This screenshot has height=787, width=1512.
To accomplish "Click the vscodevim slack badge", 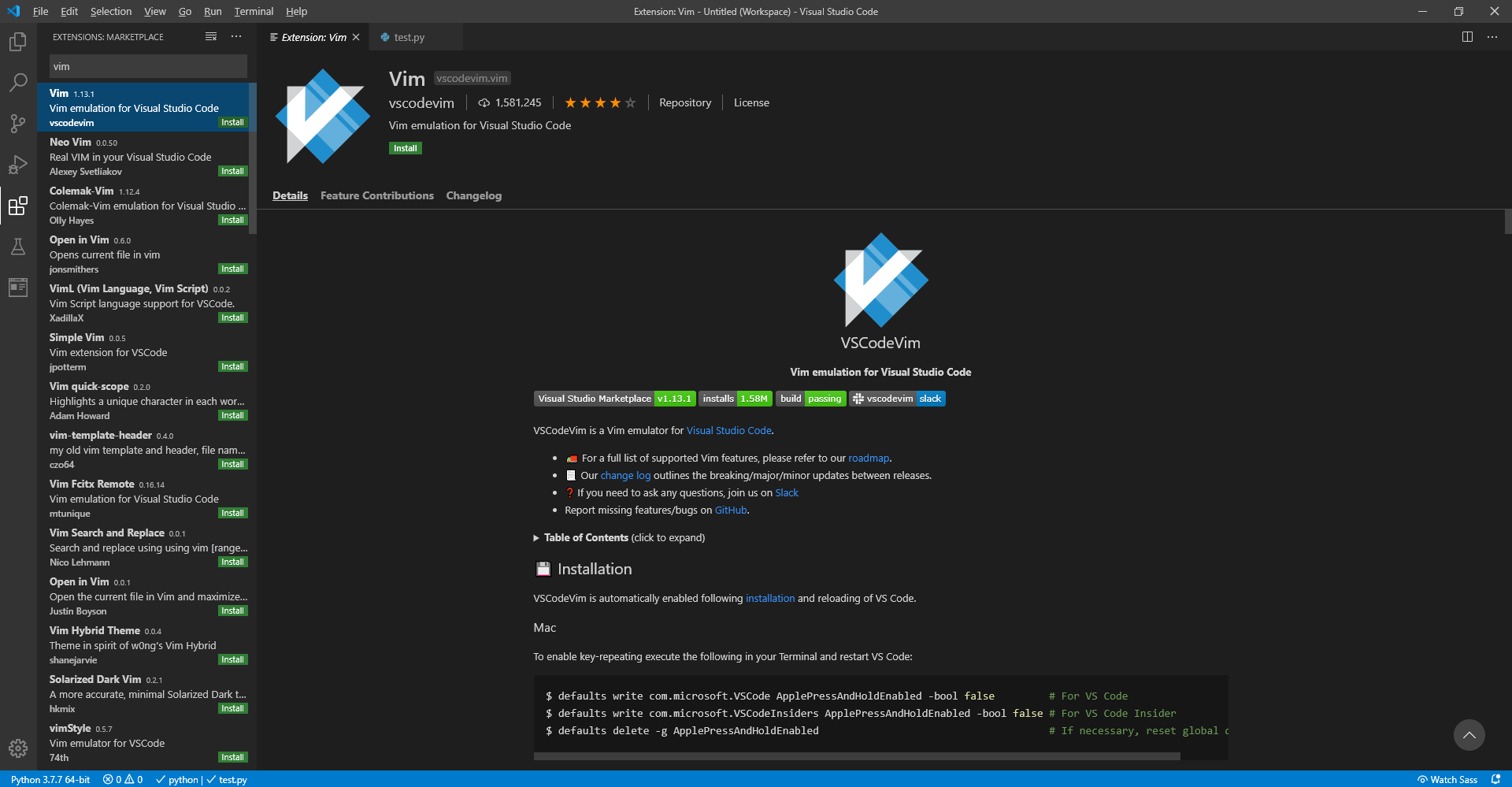I will [897, 399].
